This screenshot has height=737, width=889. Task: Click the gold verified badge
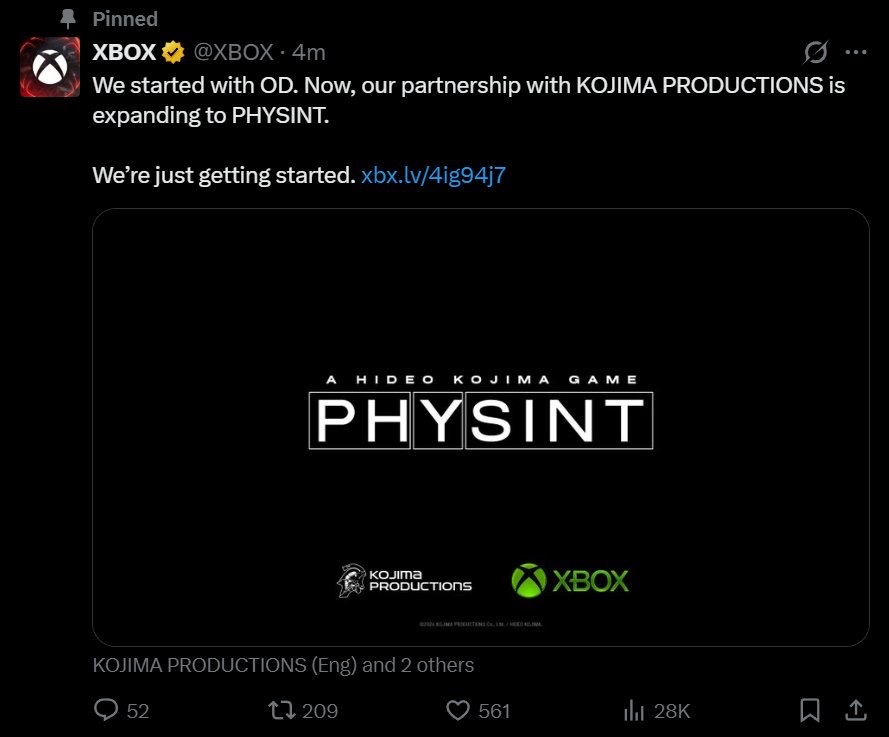[173, 52]
